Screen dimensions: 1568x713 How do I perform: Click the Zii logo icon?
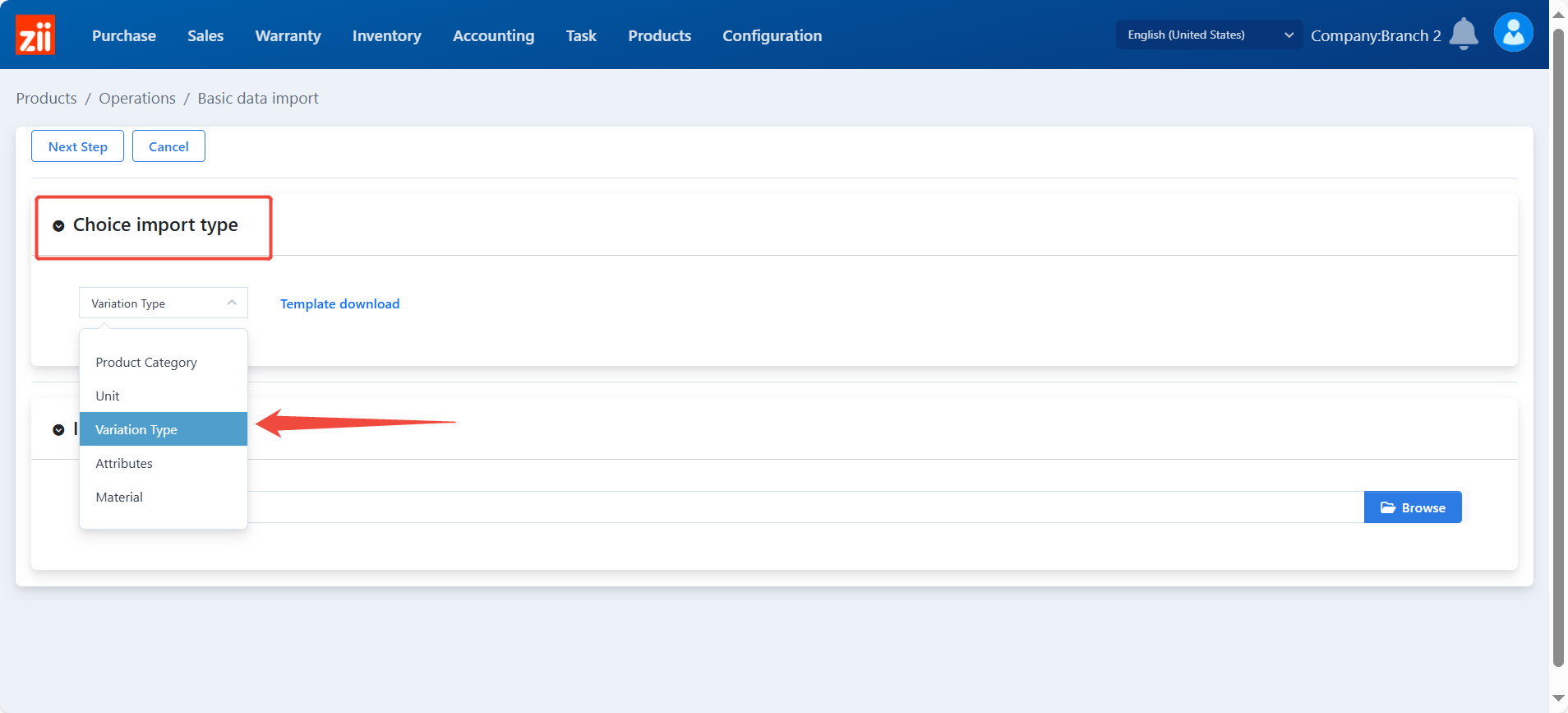click(35, 35)
